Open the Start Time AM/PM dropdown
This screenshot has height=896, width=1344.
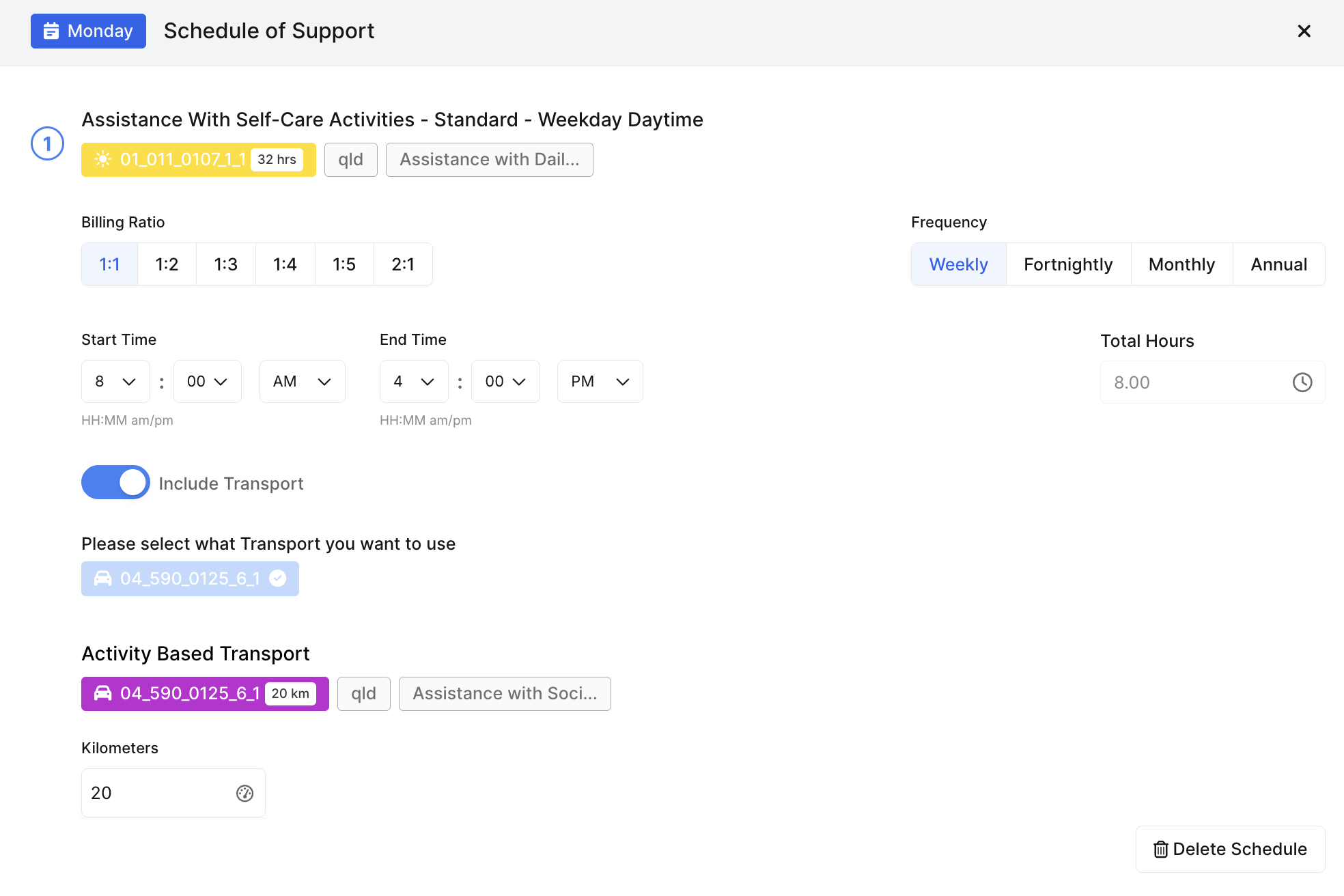click(x=302, y=381)
